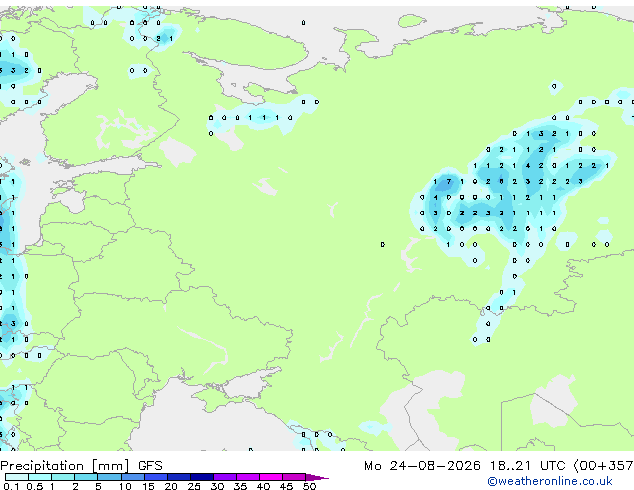Select the 'Mo 24-08-2026' date text
Viewport: 634px width, 490px height.
[422, 466]
